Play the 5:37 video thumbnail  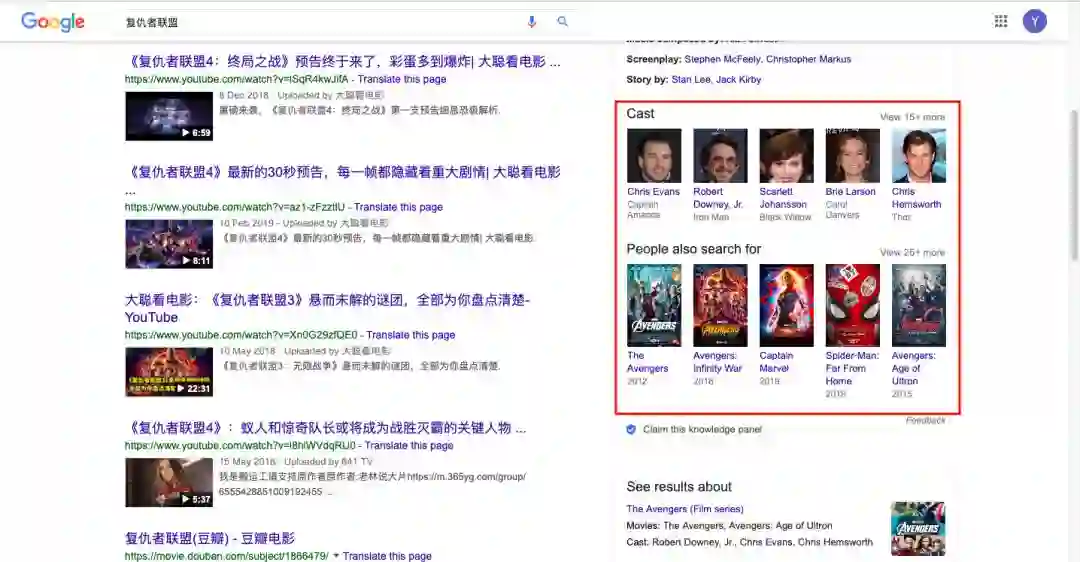(x=169, y=482)
